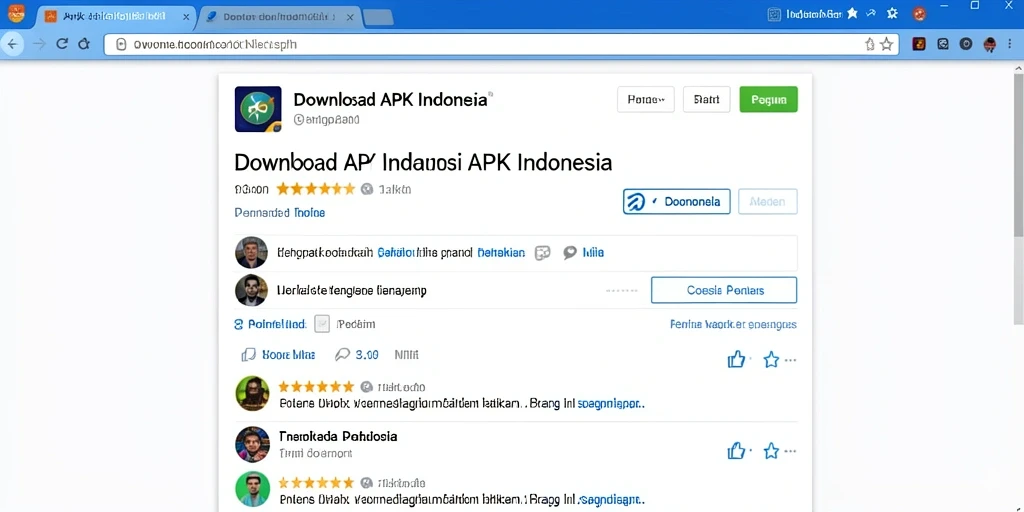Click the home icon beside the reload button
This screenshot has width=1024, height=512.
point(84,44)
